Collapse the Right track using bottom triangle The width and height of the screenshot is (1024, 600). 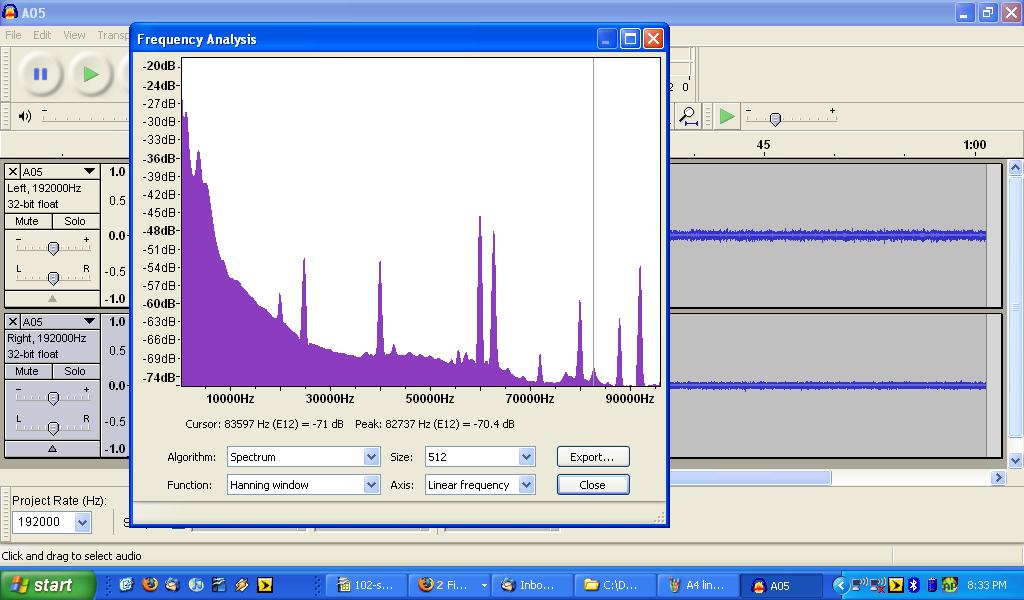(52, 449)
